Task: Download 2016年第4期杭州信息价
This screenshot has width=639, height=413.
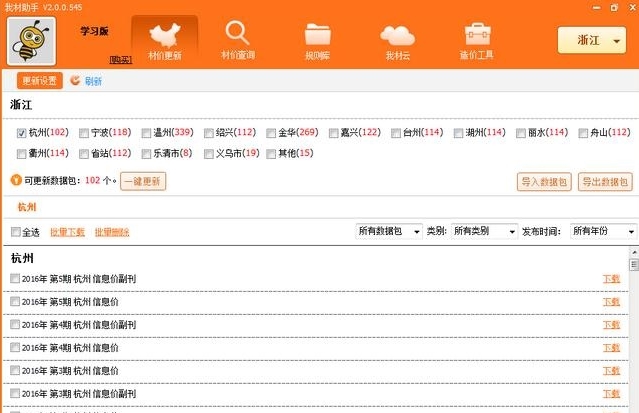Action: click(x=611, y=348)
